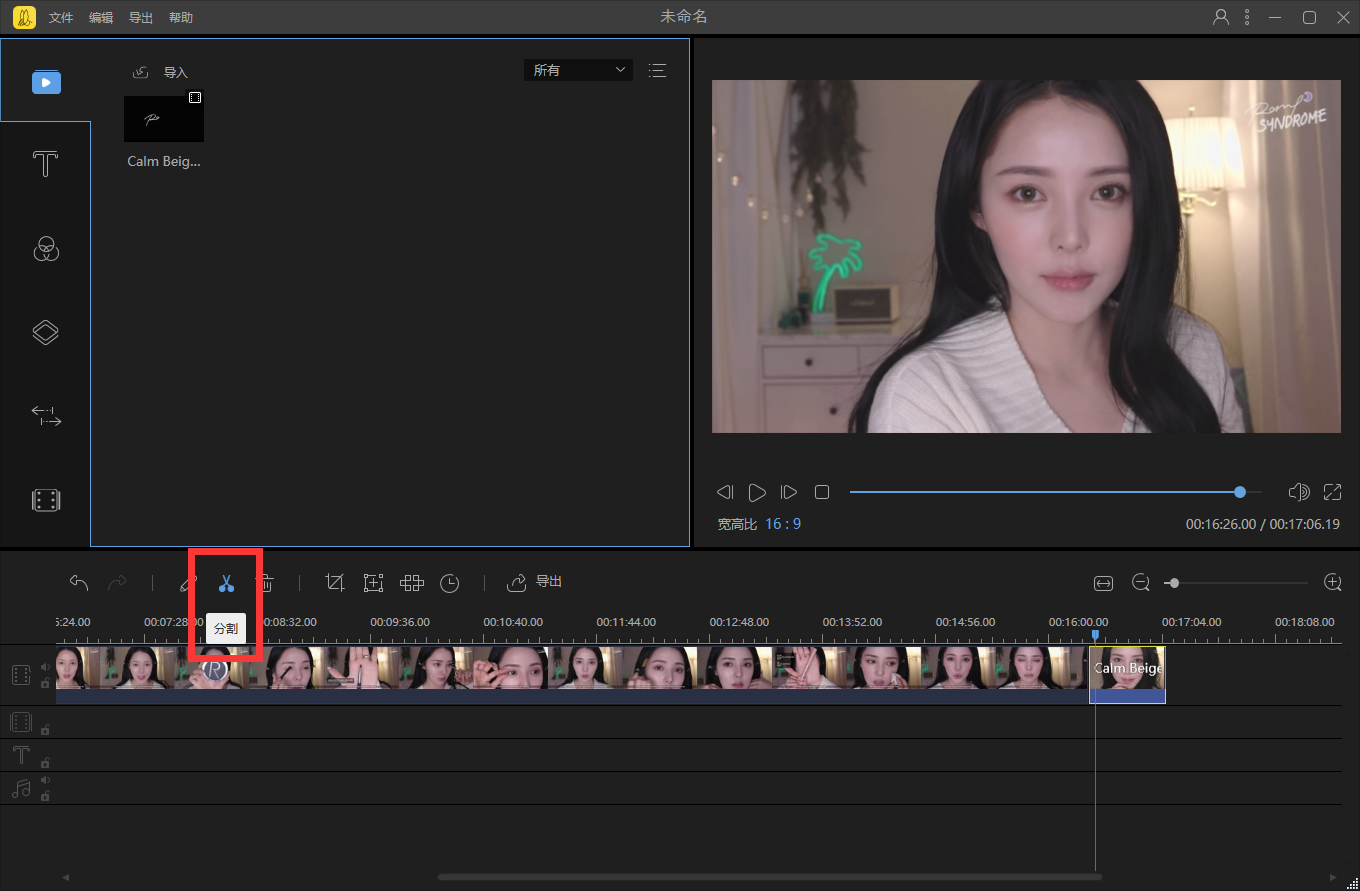The image size is (1360, 891).
Task: Select the Calm Beige clip on timeline
Action: 1127,675
